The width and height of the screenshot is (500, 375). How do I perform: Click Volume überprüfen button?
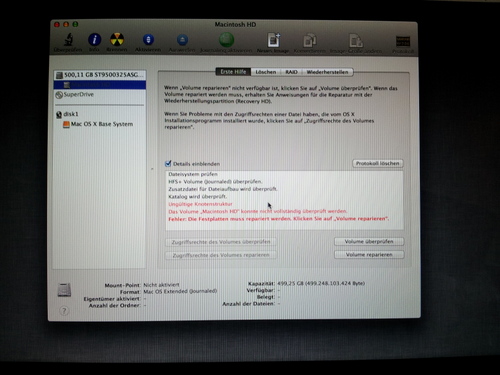(x=369, y=241)
